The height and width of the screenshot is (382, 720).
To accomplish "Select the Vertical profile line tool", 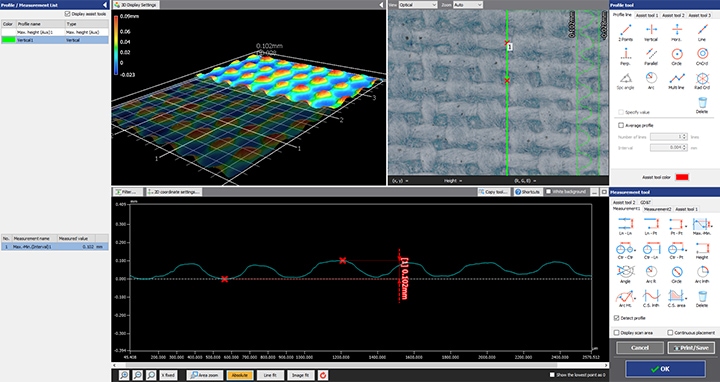I will [x=651, y=32].
